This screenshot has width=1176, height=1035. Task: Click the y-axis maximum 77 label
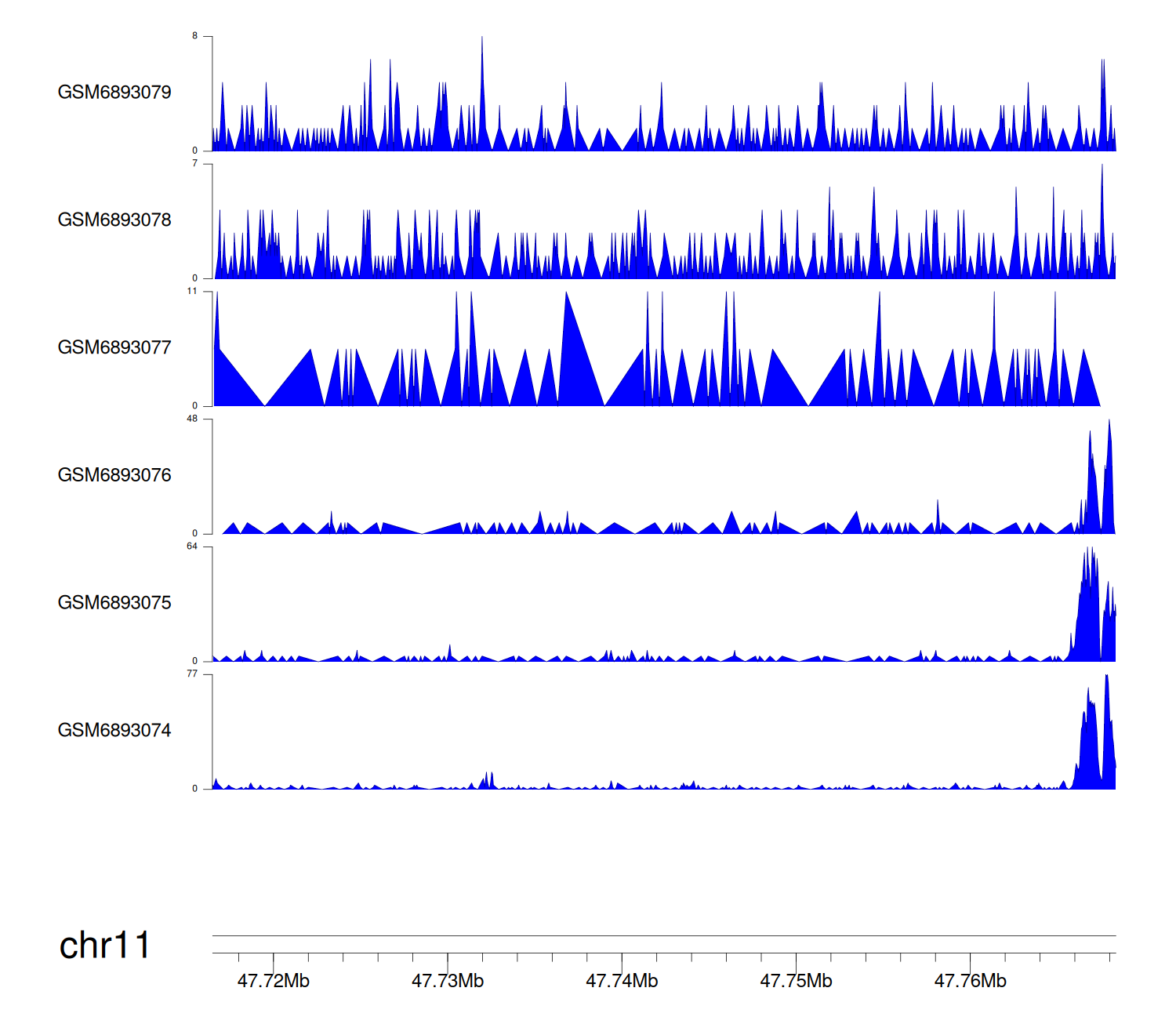point(192,674)
